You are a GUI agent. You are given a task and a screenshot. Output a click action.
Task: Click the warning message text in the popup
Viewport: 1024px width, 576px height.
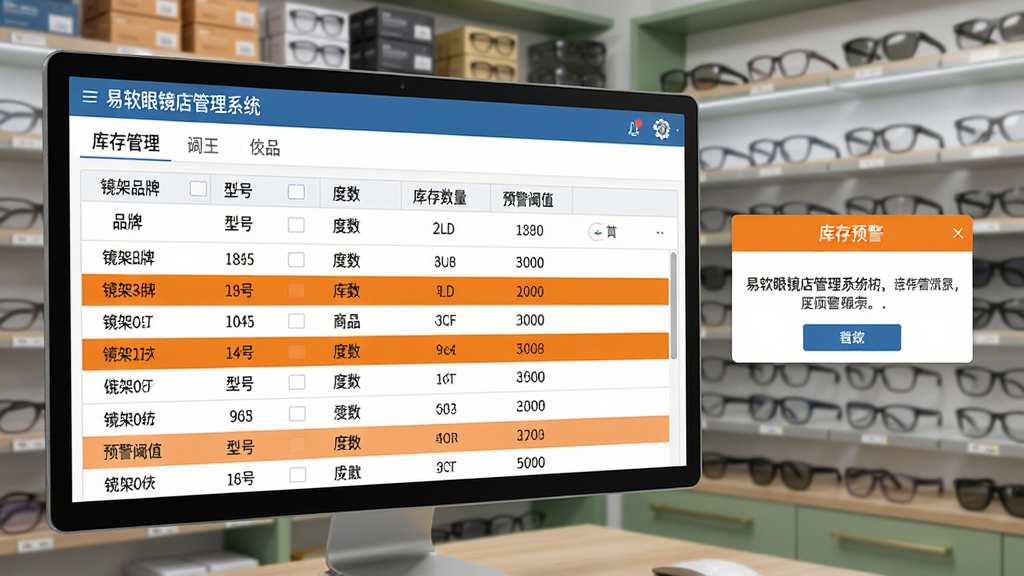point(852,293)
